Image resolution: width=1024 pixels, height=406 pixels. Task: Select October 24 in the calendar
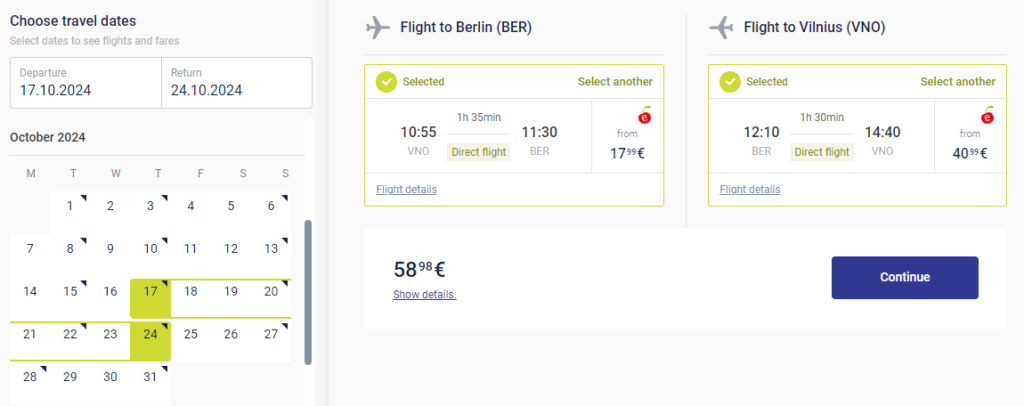pos(150,335)
